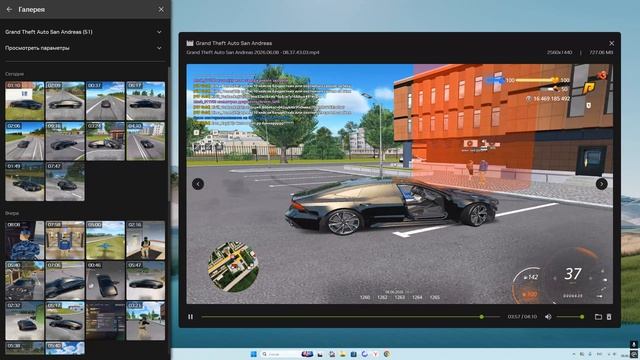Viewport: 640px width, 360px height.
Task: Adjust the volume slider in the player
Action: click(x=570, y=317)
